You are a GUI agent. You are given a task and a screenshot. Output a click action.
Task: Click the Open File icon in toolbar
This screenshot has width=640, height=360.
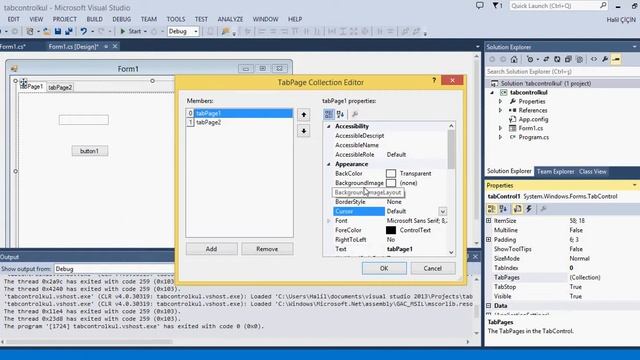[47, 31]
